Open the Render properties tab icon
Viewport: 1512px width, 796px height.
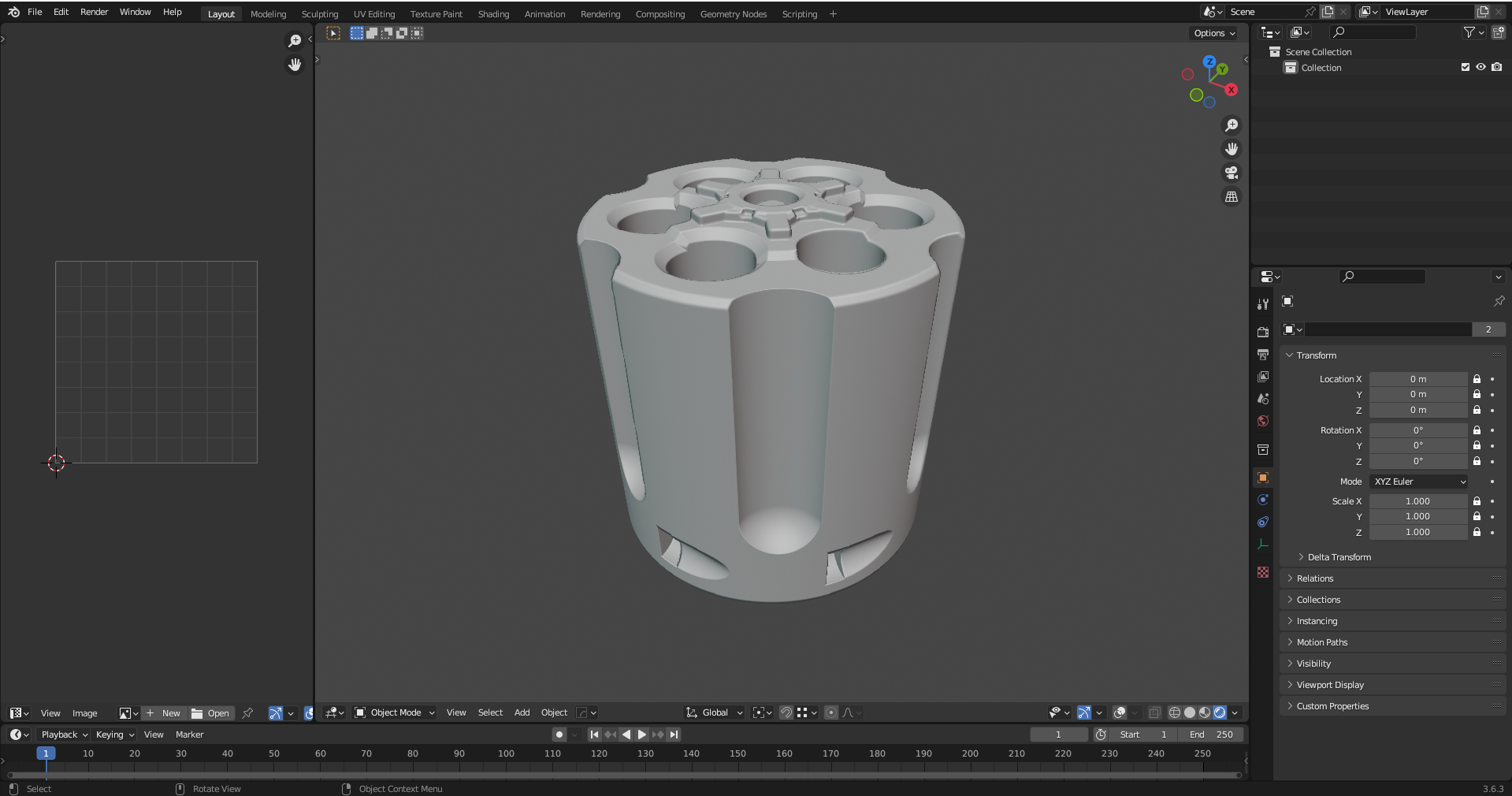click(x=1263, y=332)
